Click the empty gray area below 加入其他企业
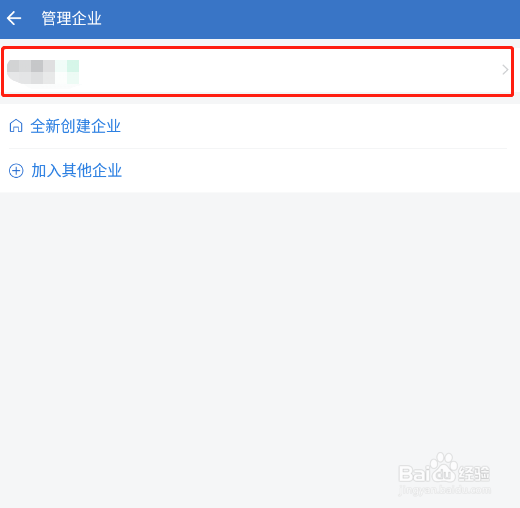The height and width of the screenshot is (508, 520). click(x=260, y=317)
